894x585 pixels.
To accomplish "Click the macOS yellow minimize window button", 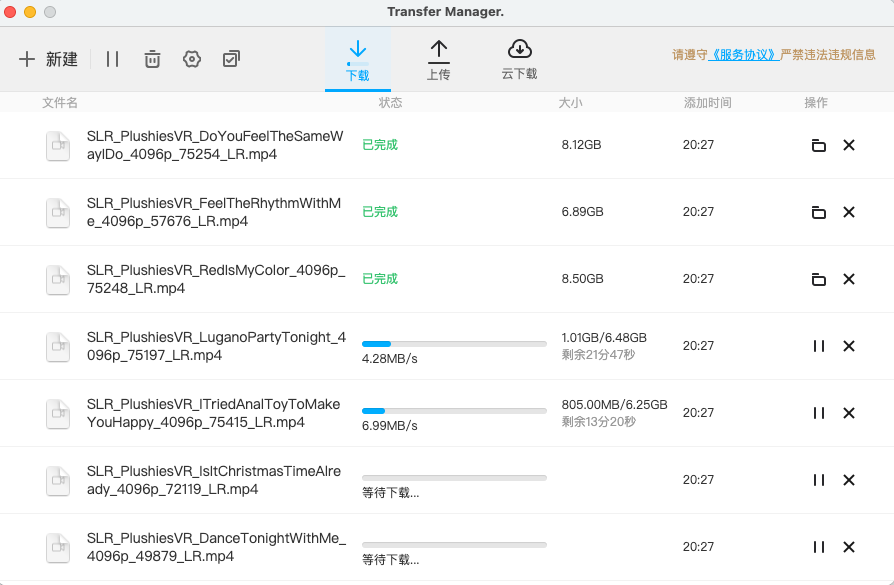I will [30, 12].
